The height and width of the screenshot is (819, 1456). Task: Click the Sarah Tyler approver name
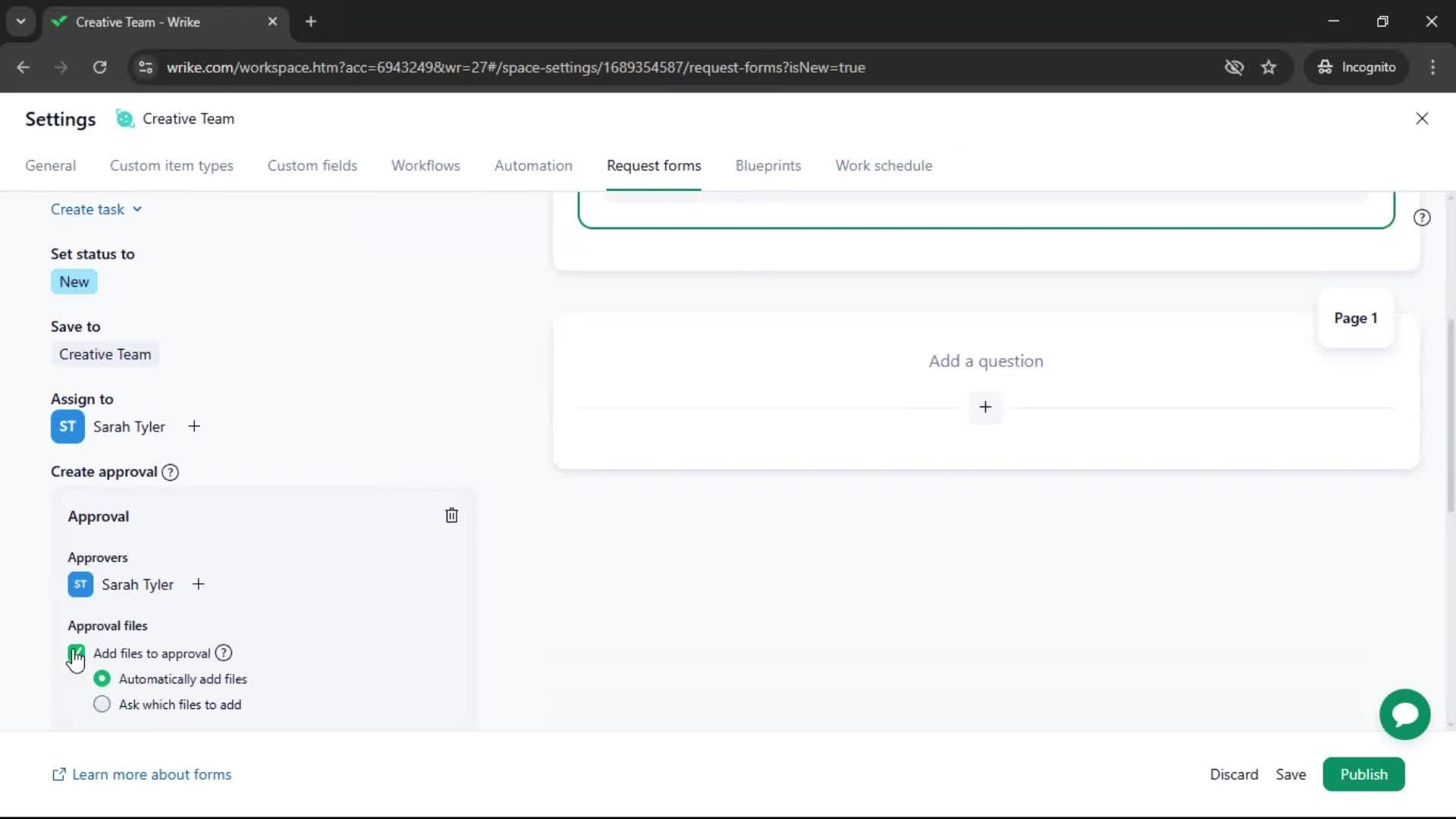[x=137, y=585]
